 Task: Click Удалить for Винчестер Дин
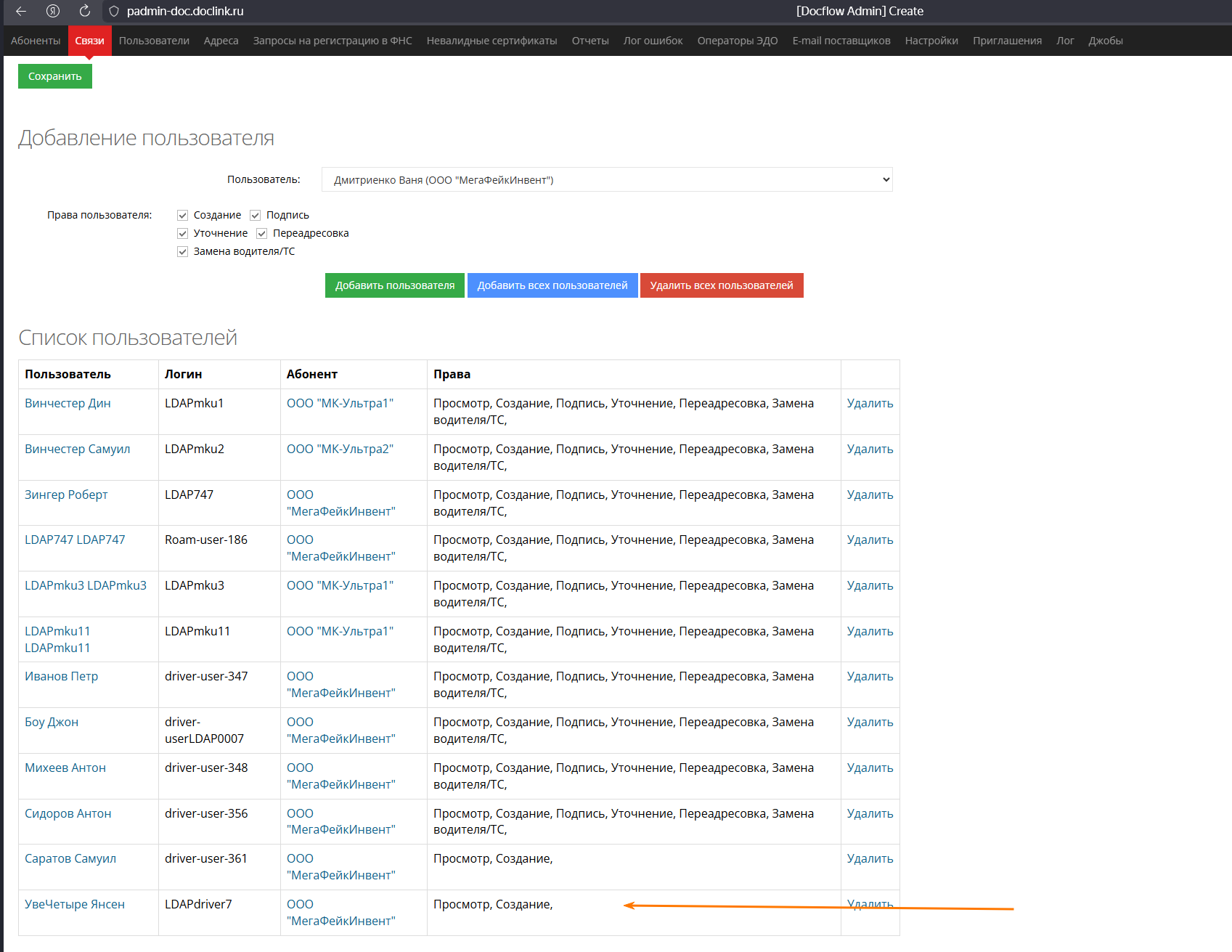[x=870, y=404]
